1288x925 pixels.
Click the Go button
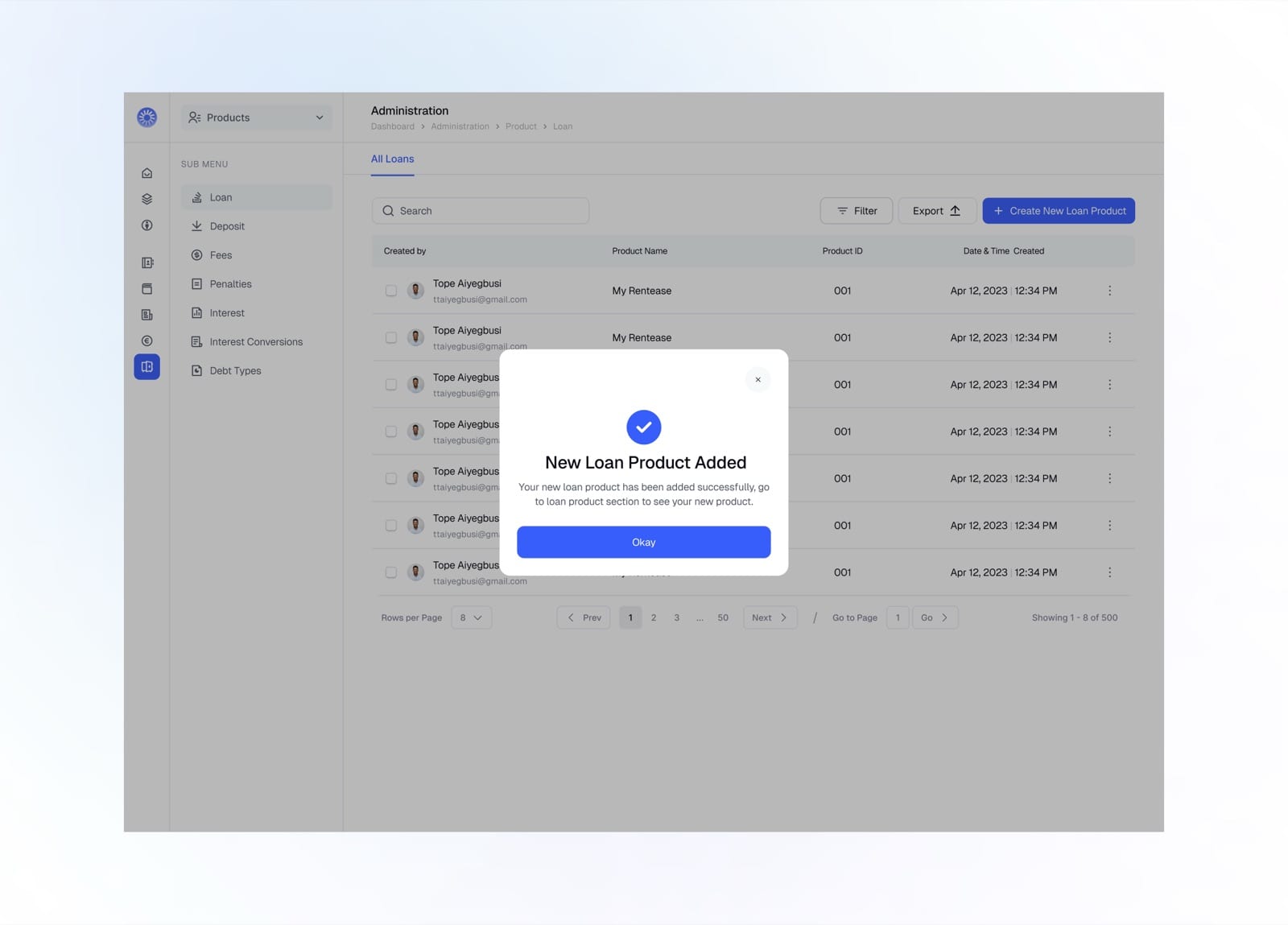(x=935, y=617)
